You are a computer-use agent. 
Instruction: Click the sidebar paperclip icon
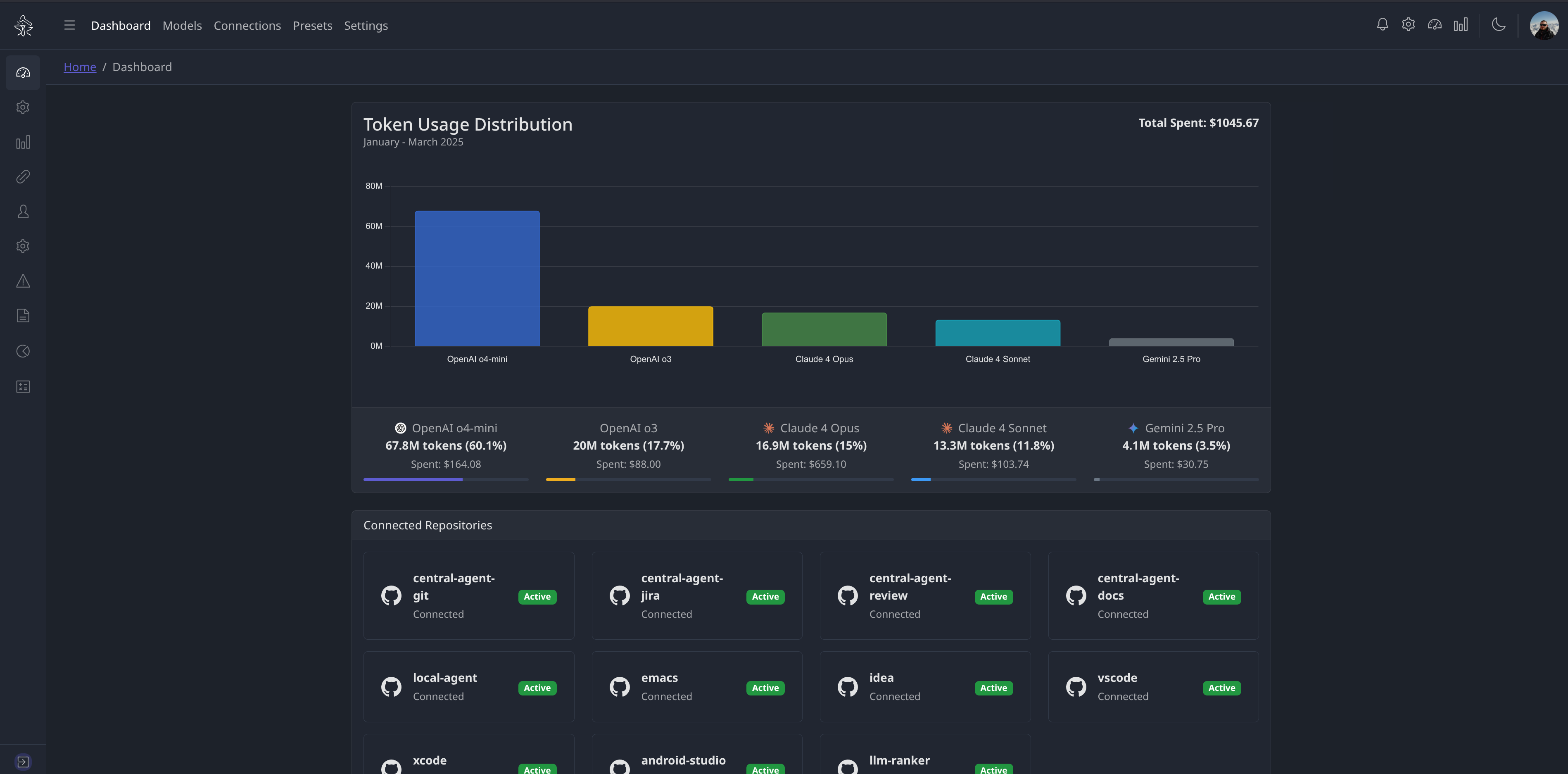[x=23, y=176]
